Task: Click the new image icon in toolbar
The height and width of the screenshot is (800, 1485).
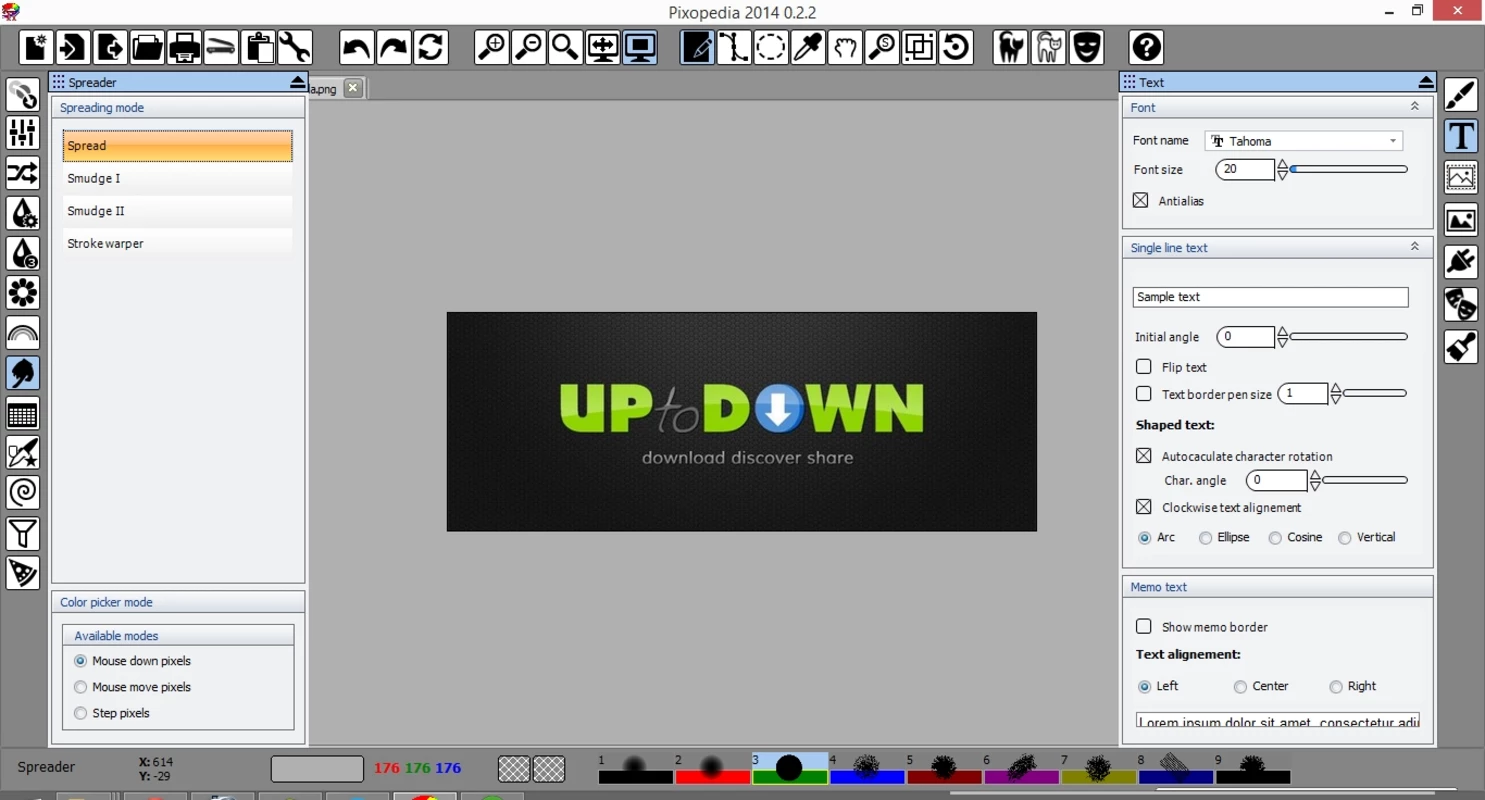Action: tap(36, 47)
